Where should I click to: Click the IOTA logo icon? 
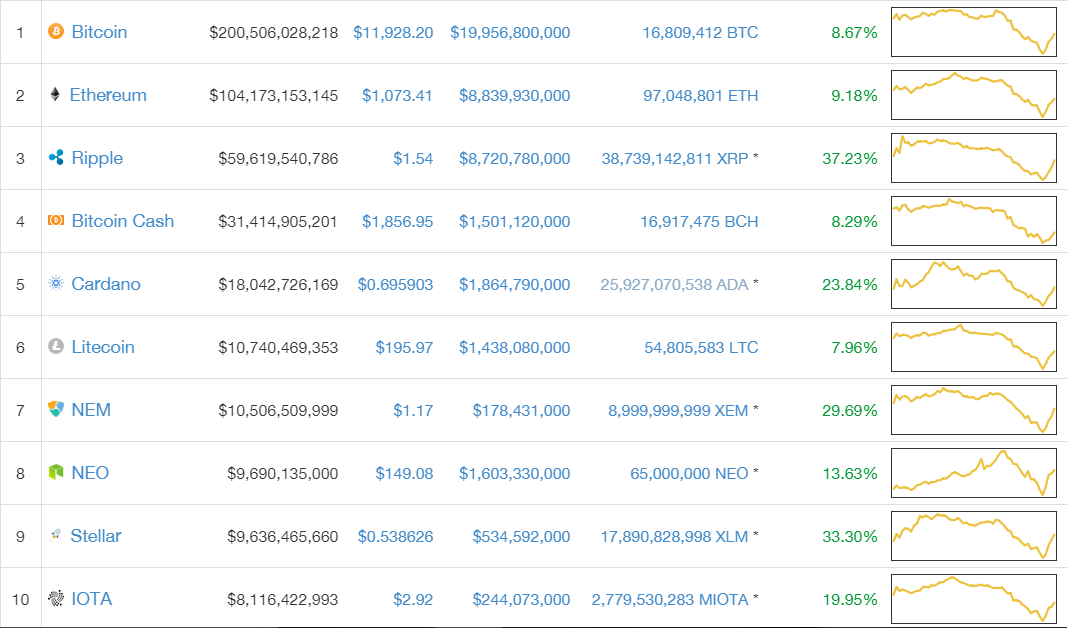(56, 598)
